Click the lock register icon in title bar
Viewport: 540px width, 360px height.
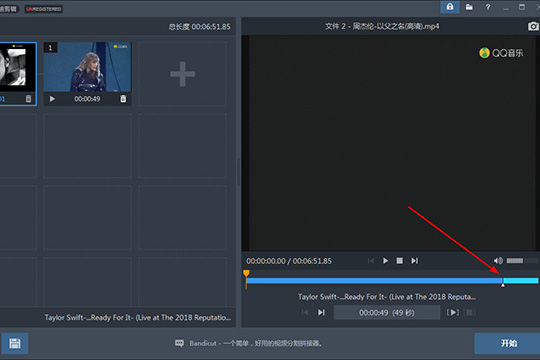(x=450, y=7)
